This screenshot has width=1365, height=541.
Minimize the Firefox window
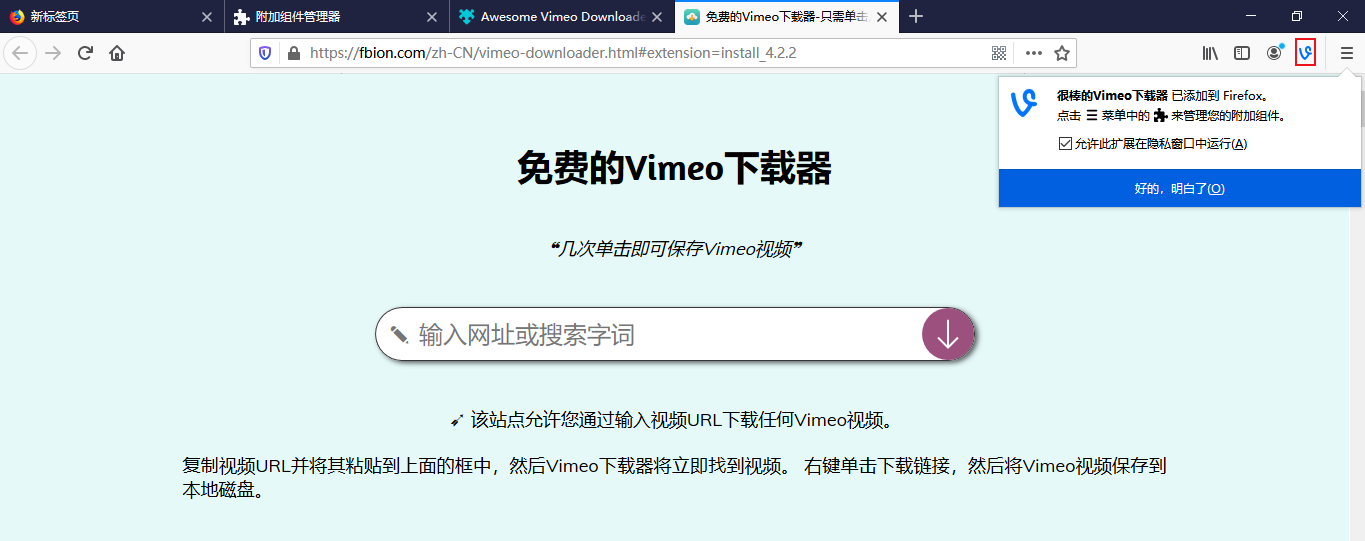pos(1251,16)
